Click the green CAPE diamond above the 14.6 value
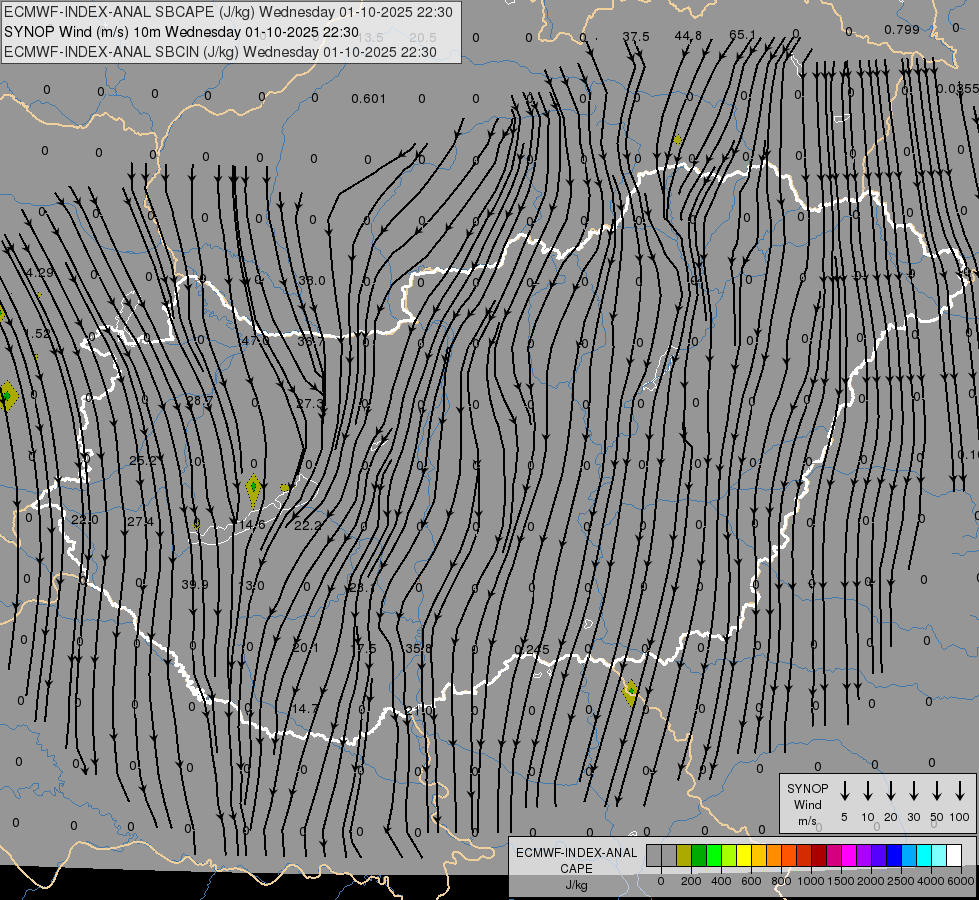 pyautogui.click(x=254, y=488)
